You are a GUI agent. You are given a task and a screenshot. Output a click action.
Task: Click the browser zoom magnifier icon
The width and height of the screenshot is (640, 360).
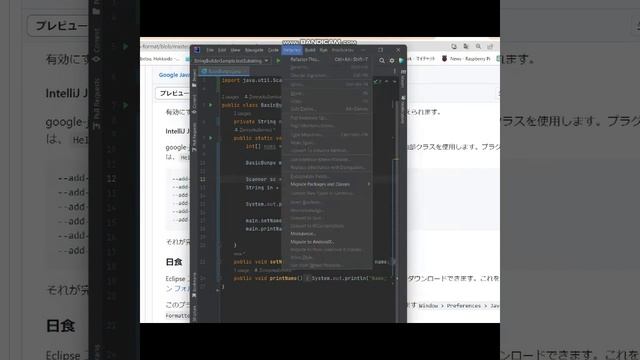click(x=478, y=47)
